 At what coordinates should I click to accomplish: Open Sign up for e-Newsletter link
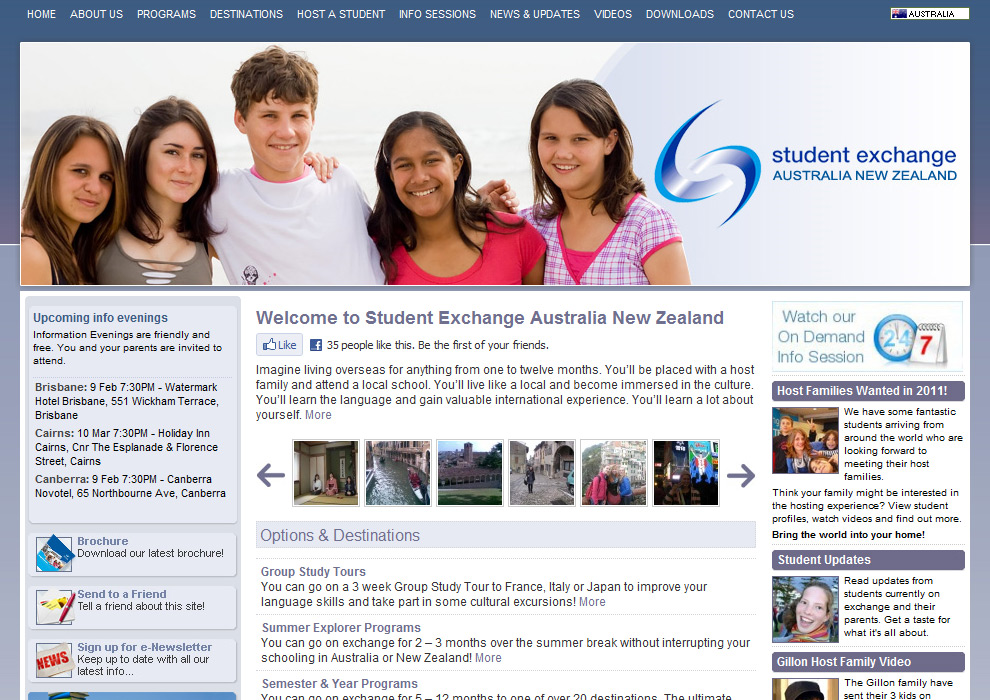coord(145,647)
